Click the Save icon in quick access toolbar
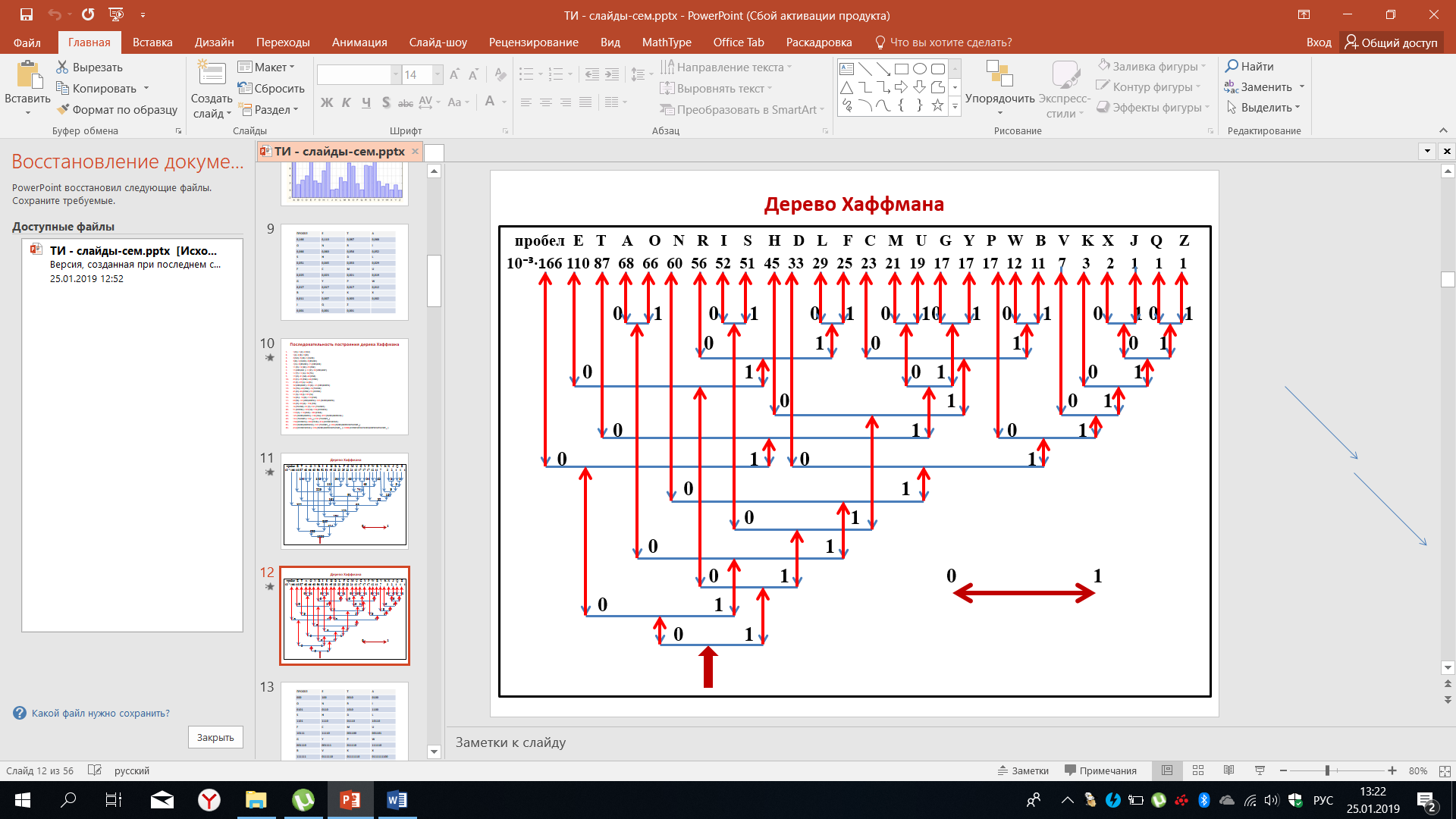Screen dimensions: 1456x819 26,14
